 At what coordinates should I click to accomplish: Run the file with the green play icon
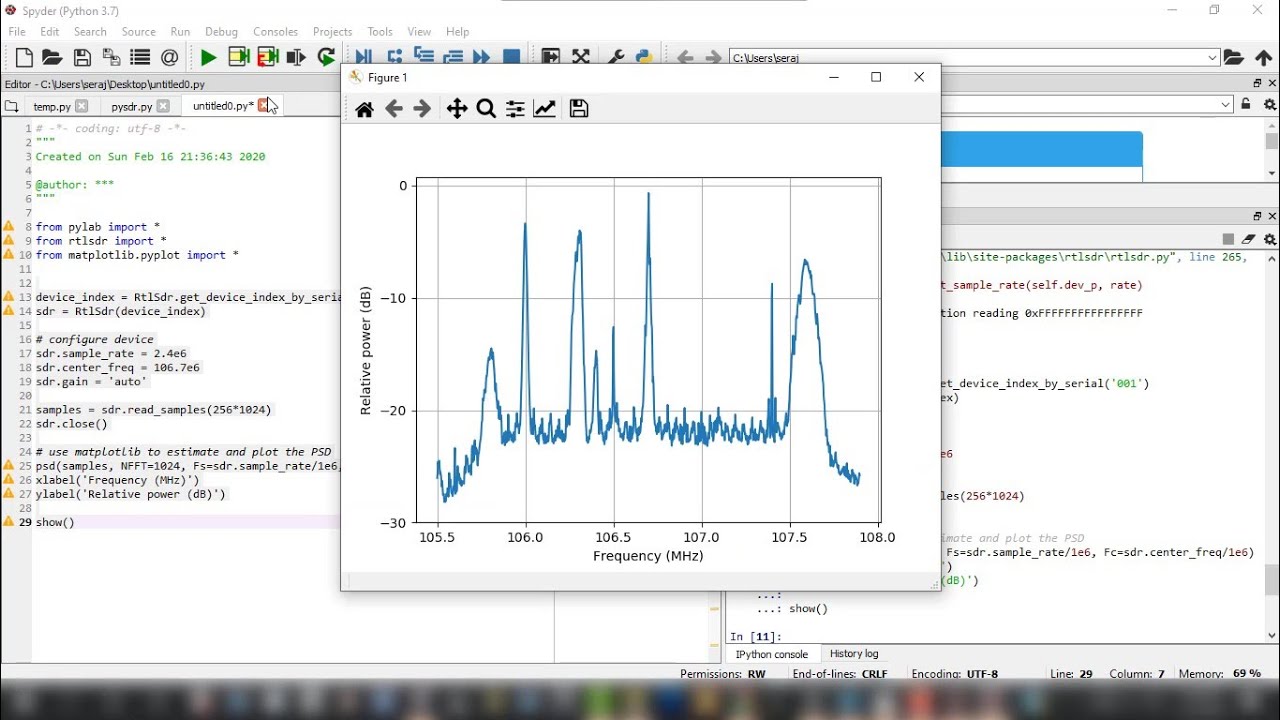pos(208,58)
